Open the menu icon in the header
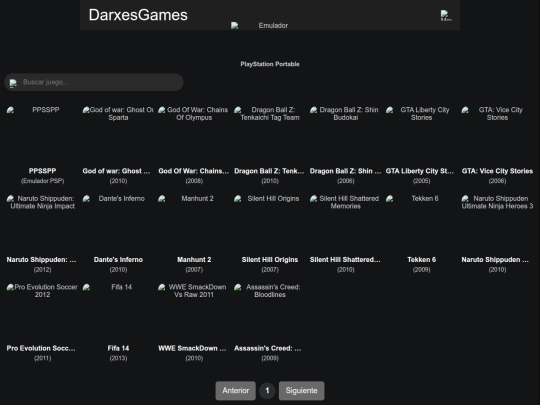Image resolution: width=540 pixels, height=405 pixels. 446,15
